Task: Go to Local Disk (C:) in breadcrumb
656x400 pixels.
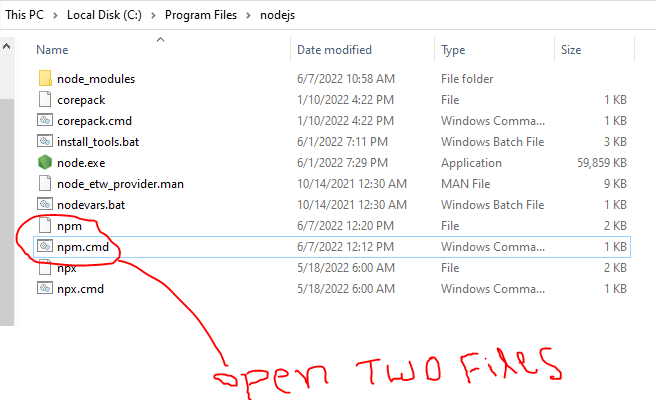Action: tap(104, 15)
